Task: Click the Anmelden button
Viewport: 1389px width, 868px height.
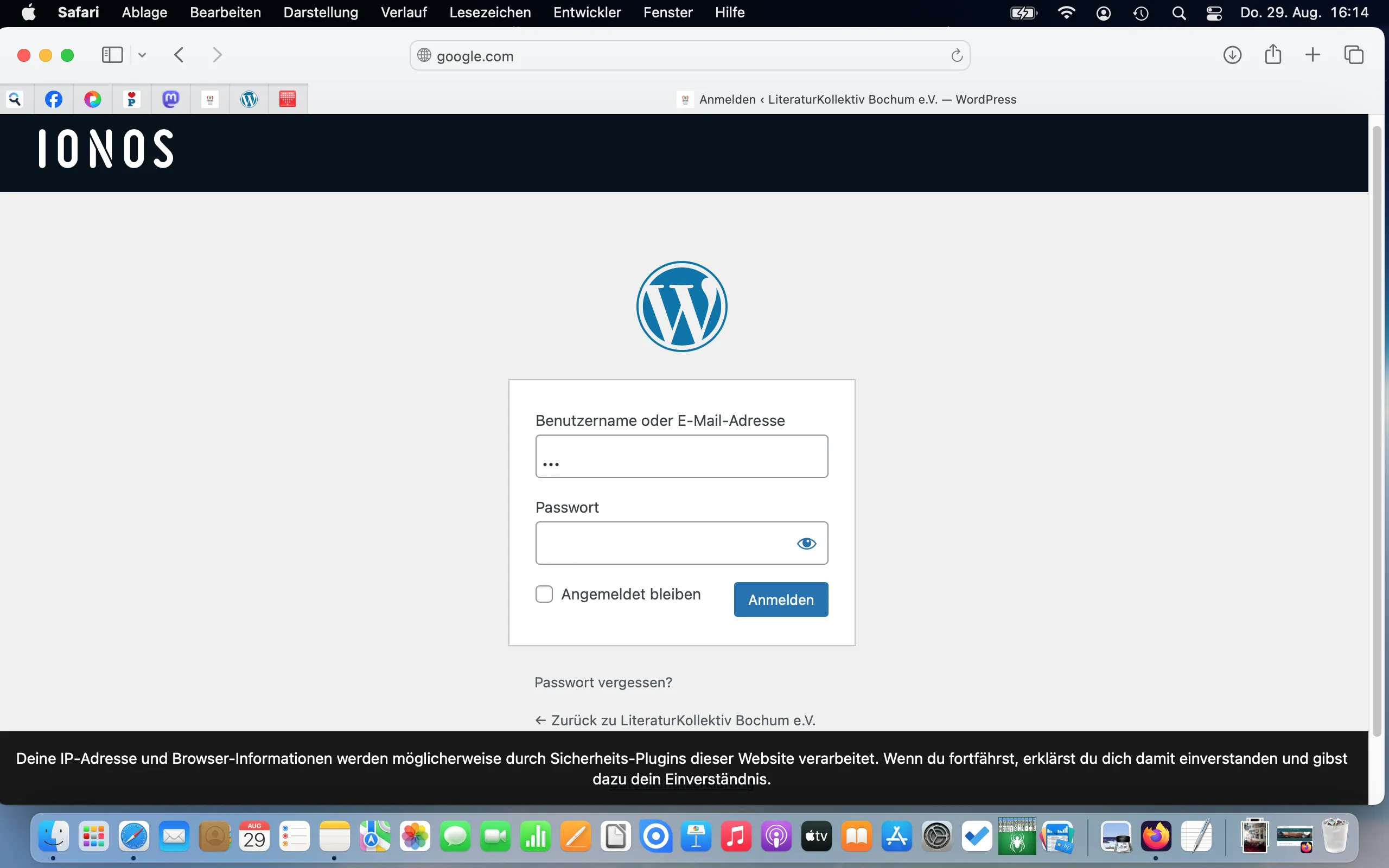Action: [x=781, y=599]
